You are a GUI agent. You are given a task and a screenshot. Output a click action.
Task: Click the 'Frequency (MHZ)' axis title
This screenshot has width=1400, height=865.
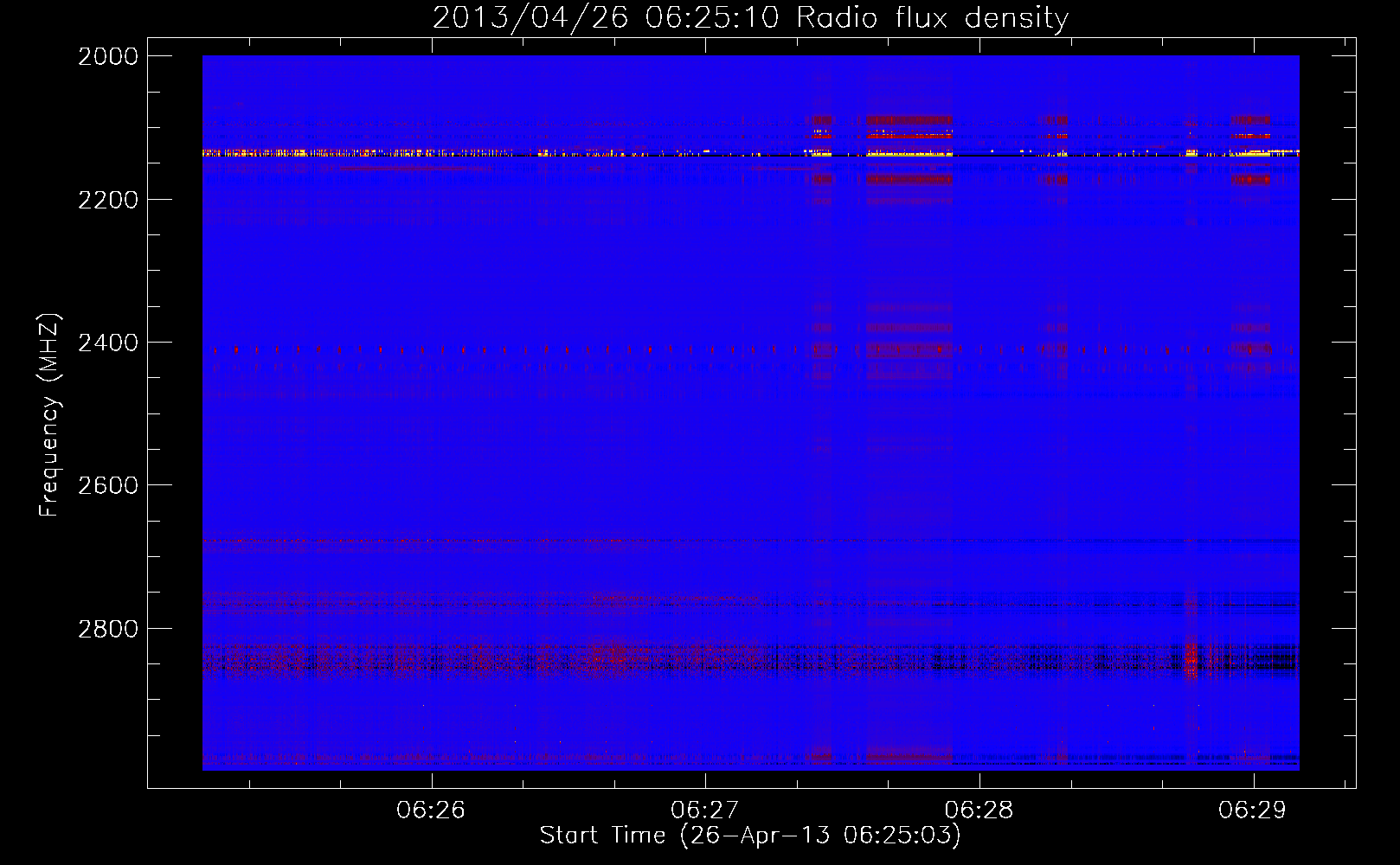coord(50,414)
